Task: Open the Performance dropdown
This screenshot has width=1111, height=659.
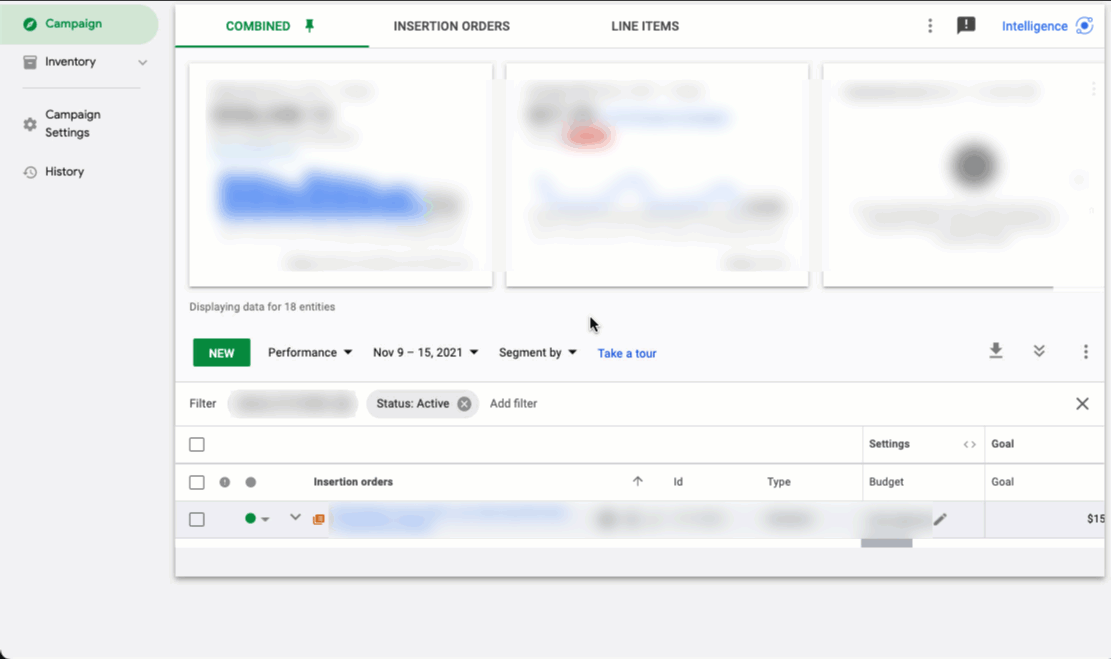Action: tap(309, 352)
